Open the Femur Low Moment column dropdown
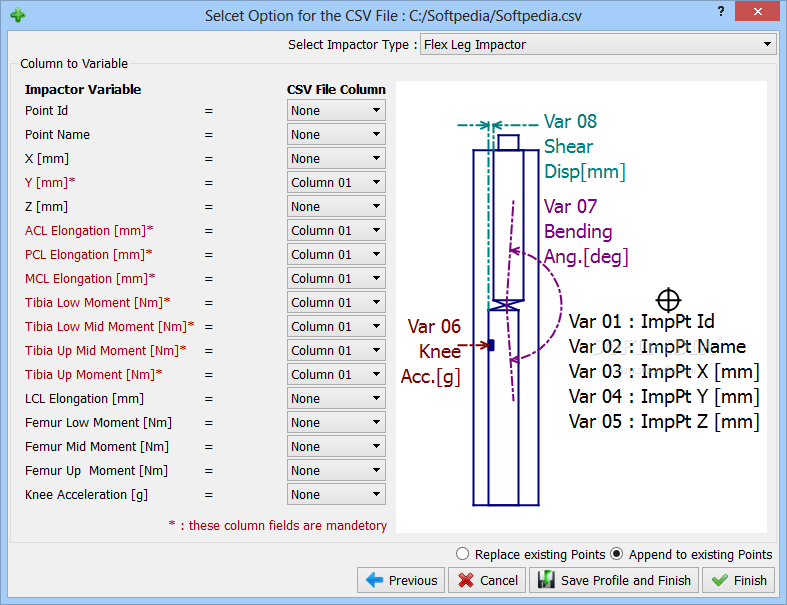Image resolution: width=787 pixels, height=605 pixels. coord(336,423)
